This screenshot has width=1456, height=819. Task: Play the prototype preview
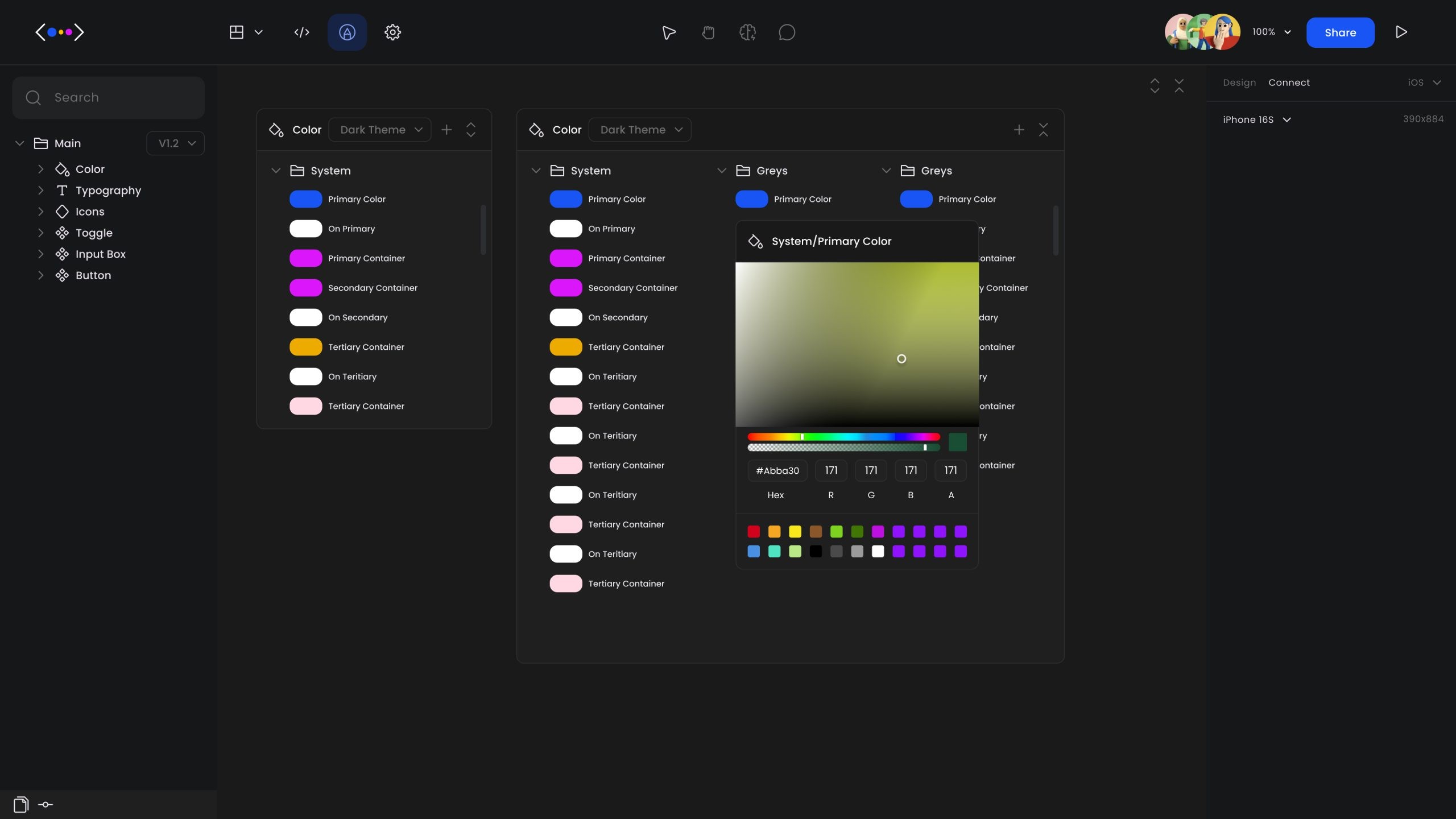[1401, 32]
